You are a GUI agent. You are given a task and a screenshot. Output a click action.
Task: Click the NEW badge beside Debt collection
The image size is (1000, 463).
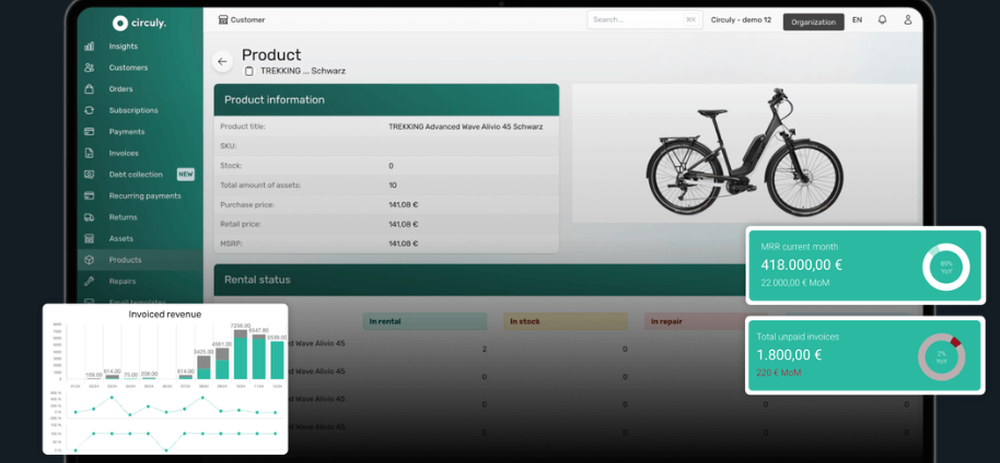[x=186, y=174]
